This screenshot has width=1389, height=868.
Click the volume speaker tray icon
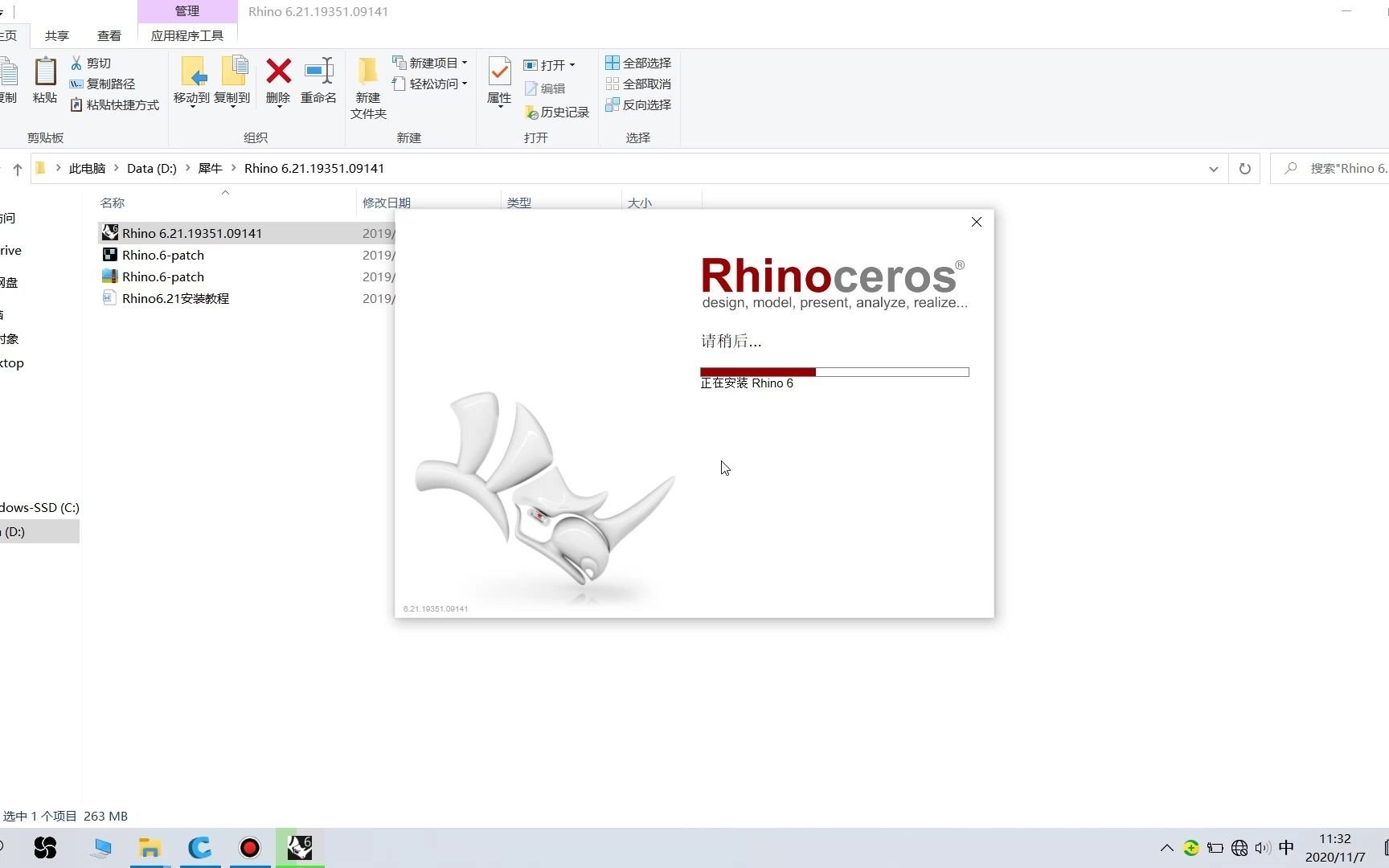[1263, 848]
